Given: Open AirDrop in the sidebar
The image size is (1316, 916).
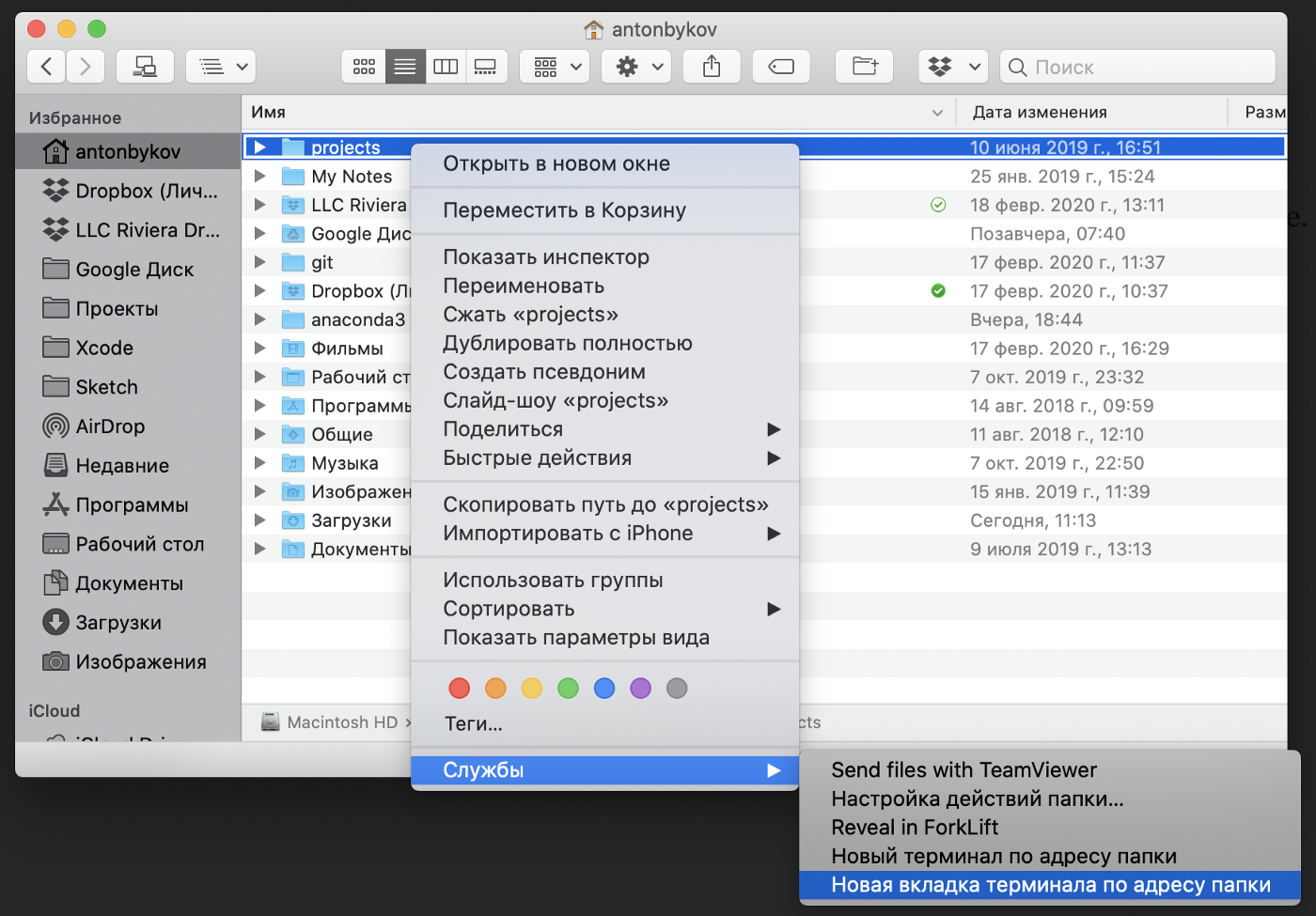Looking at the screenshot, I should pyautogui.click(x=110, y=427).
